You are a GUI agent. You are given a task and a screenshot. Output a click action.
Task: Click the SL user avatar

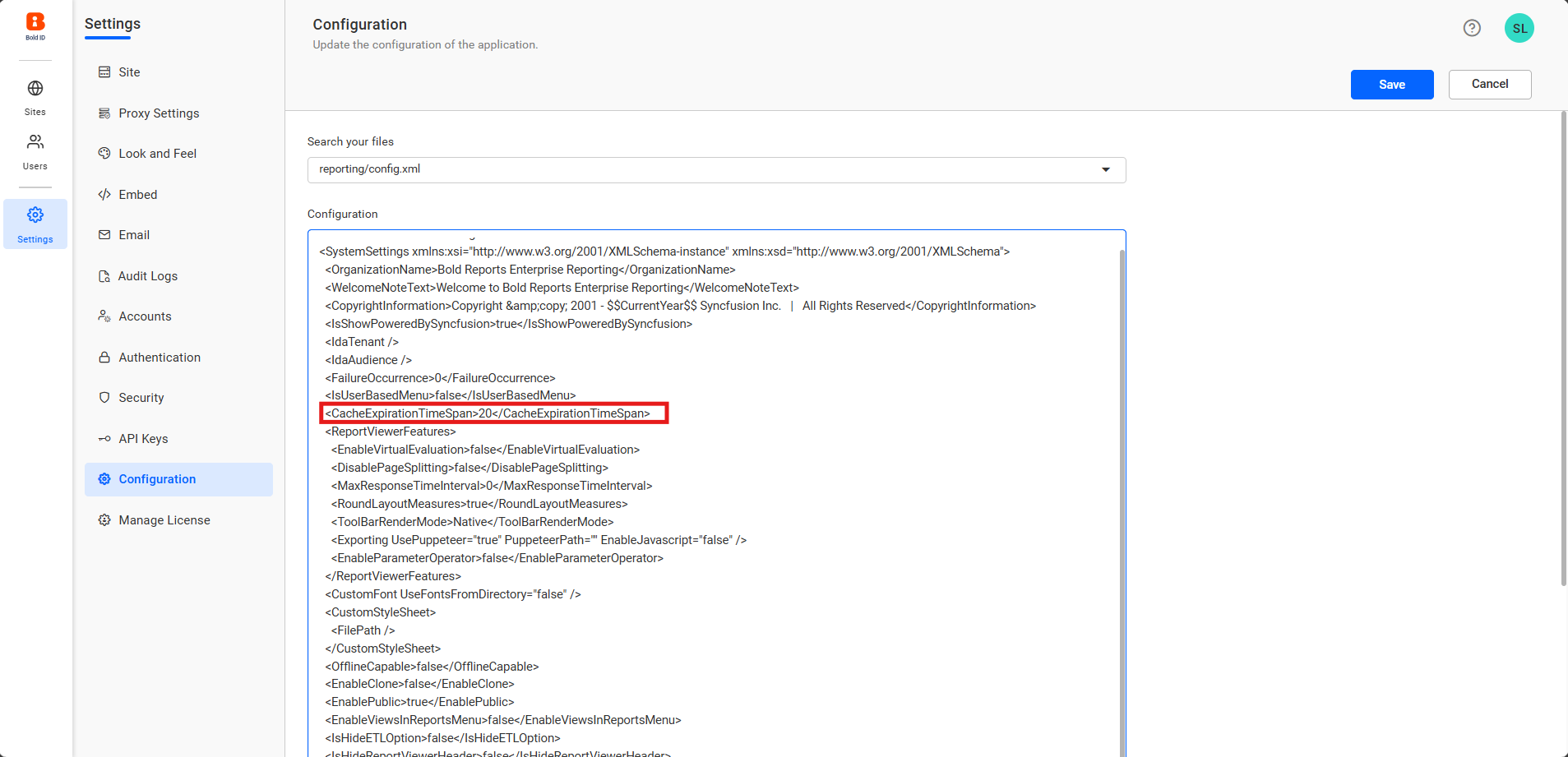(1519, 28)
